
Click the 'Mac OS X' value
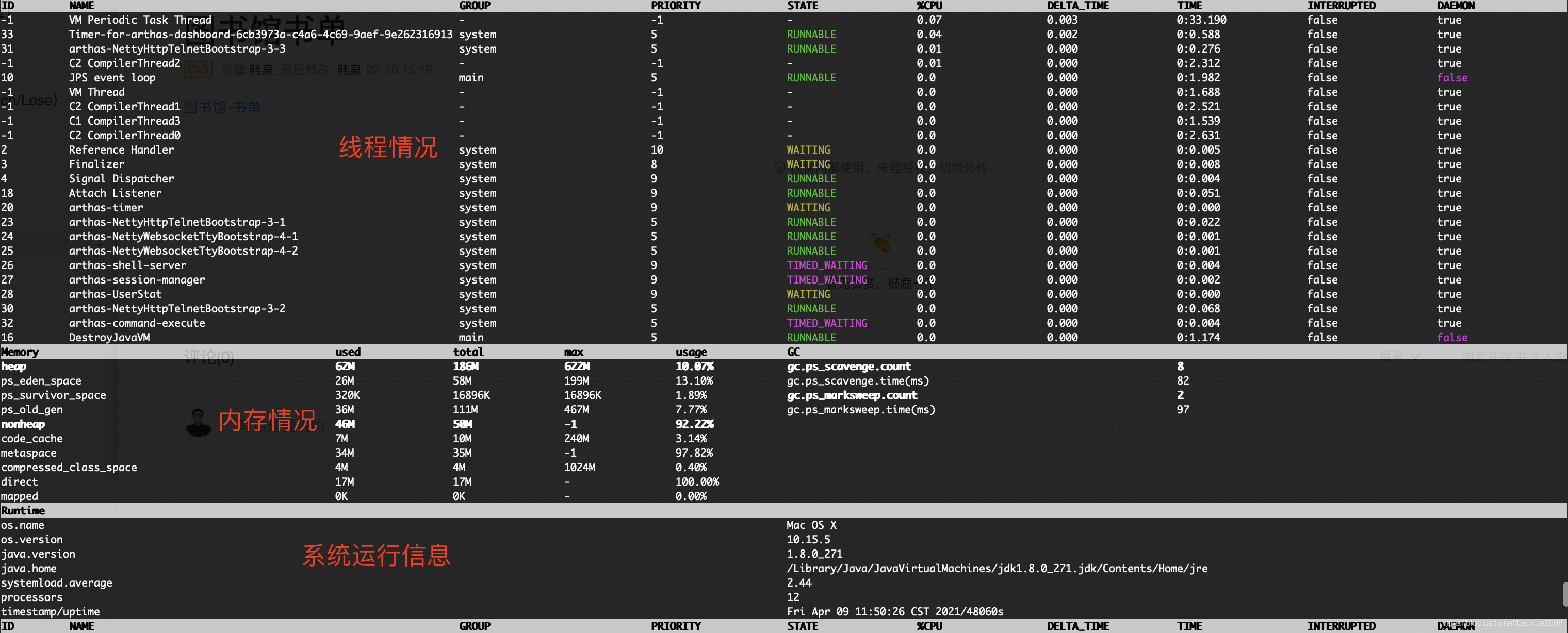coord(811,525)
